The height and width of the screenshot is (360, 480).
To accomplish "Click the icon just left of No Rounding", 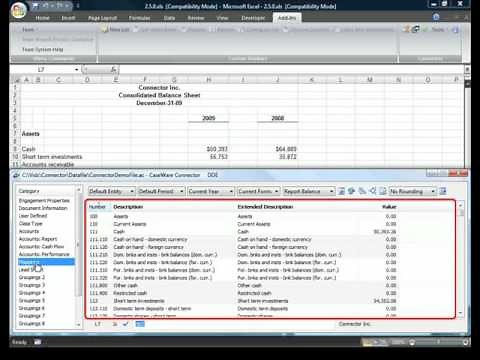I will pos(383,191).
